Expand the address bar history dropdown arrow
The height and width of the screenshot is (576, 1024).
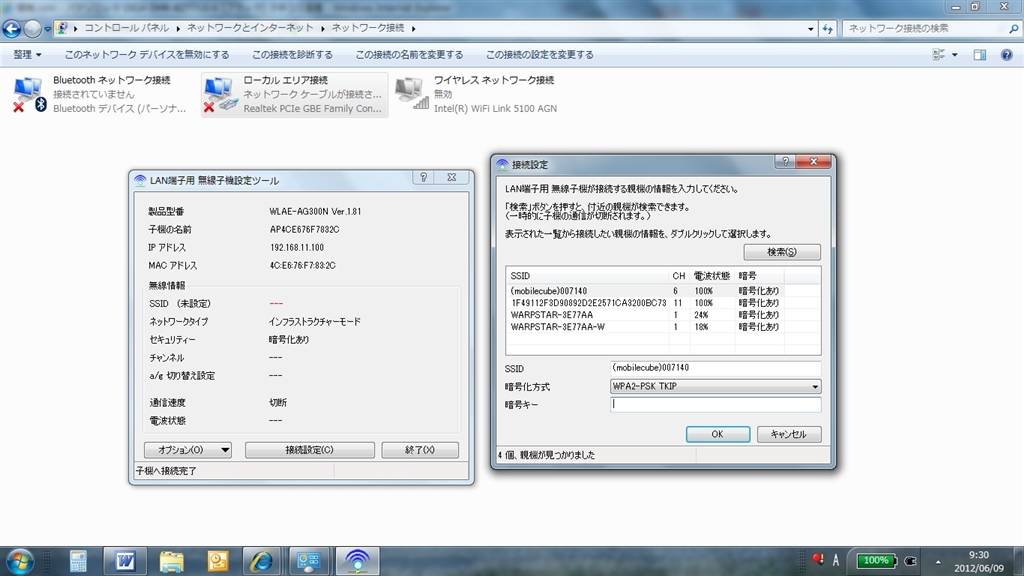pyautogui.click(x=810, y=29)
